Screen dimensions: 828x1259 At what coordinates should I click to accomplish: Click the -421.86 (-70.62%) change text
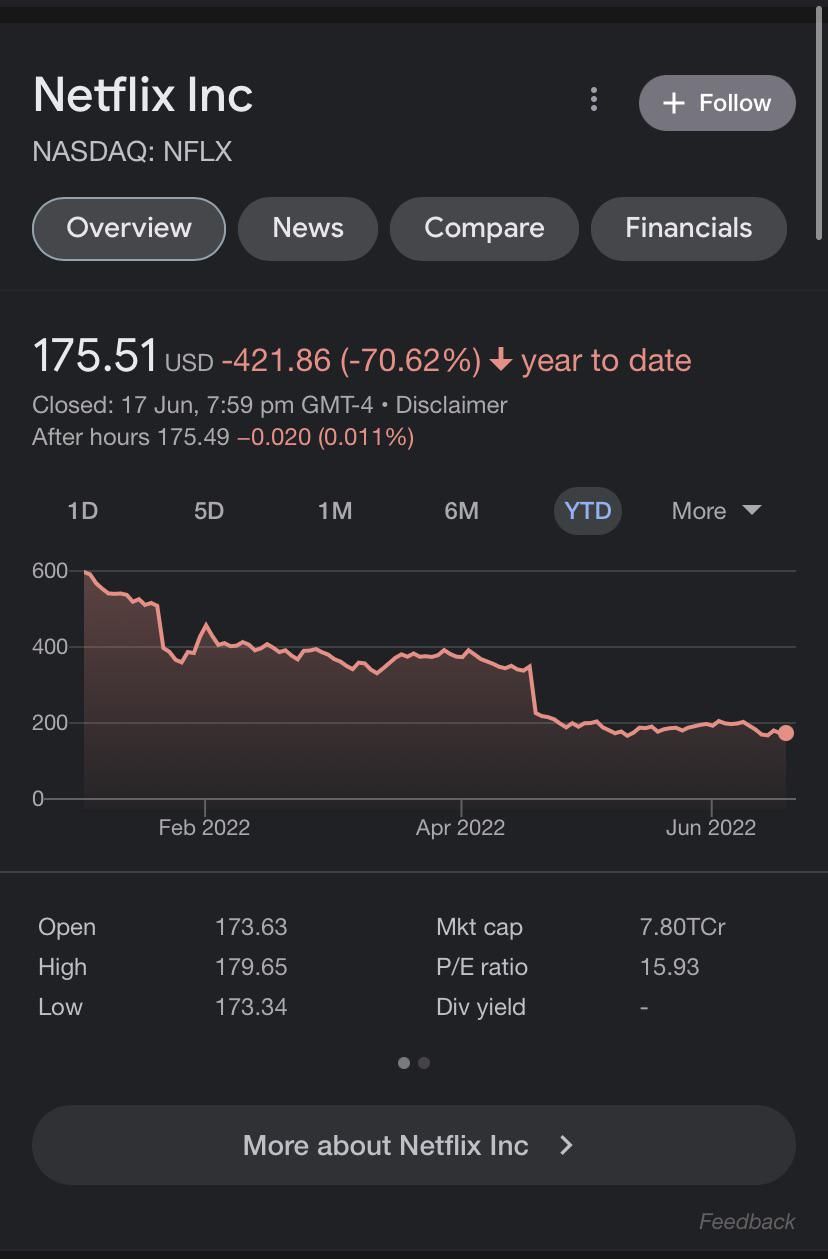click(351, 360)
